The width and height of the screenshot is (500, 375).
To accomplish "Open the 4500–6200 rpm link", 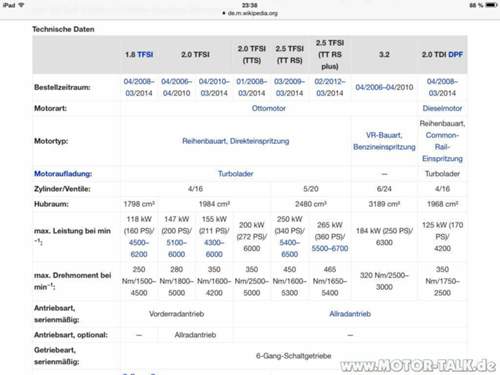I will pyautogui.click(x=139, y=248).
